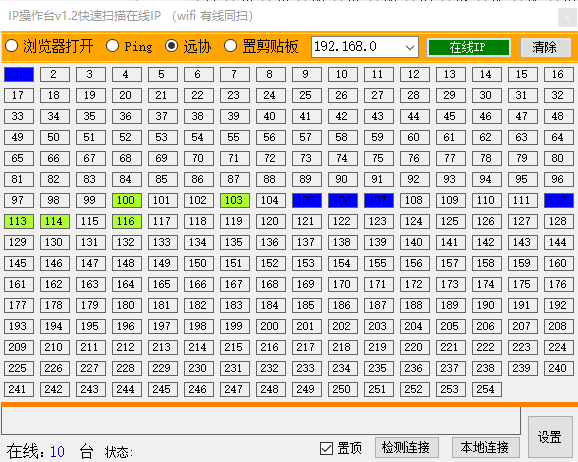Click IP cell 177
The image size is (578, 462).
click(19, 306)
